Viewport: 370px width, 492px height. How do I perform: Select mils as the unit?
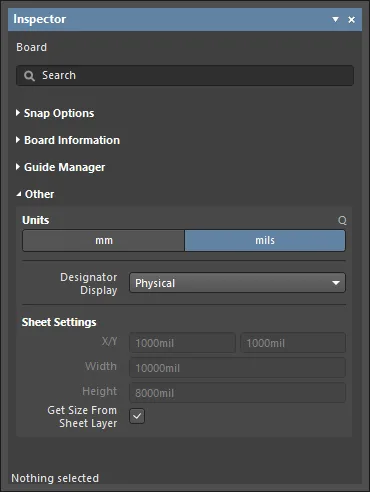(x=265, y=240)
